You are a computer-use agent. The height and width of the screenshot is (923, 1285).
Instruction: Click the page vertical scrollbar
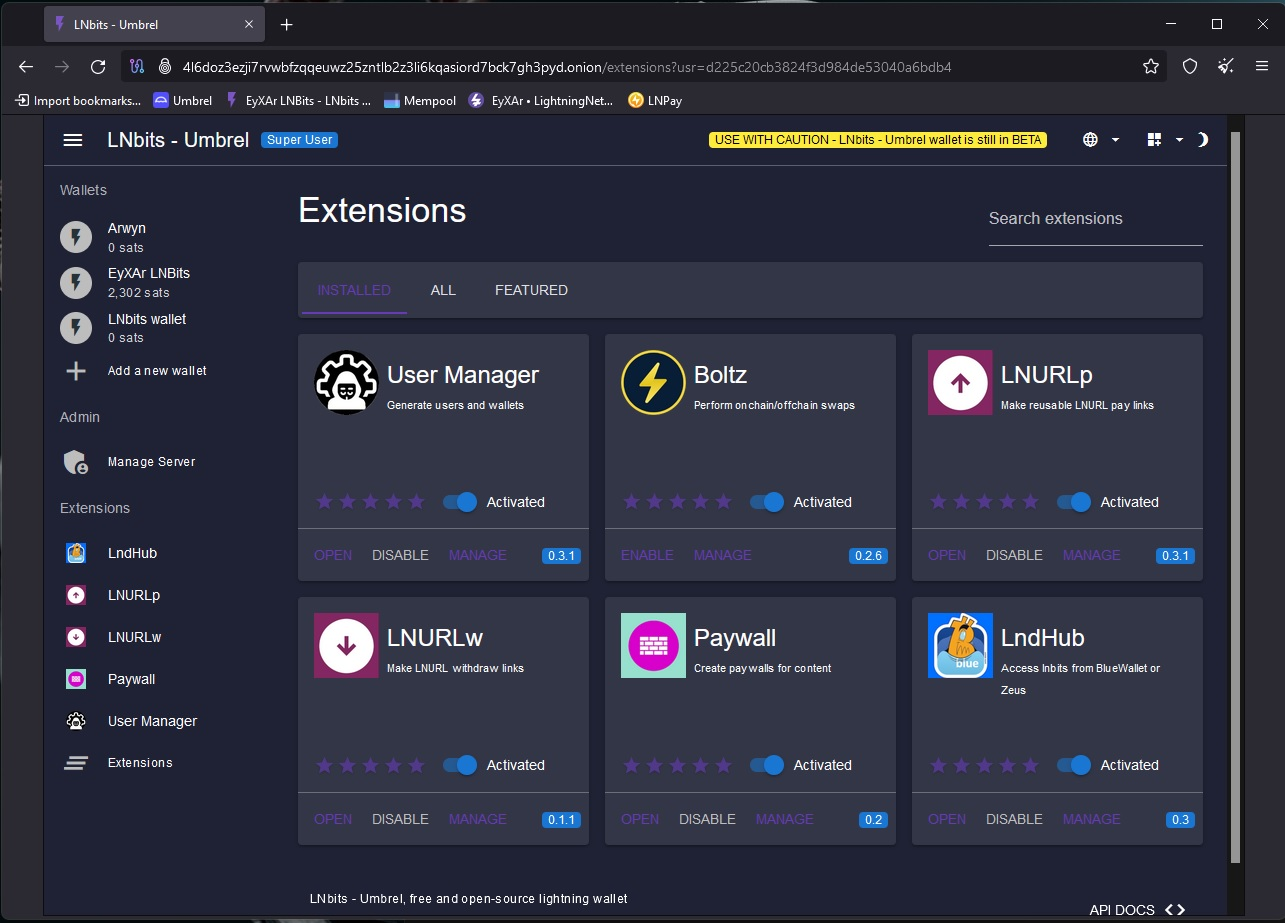click(x=1235, y=497)
